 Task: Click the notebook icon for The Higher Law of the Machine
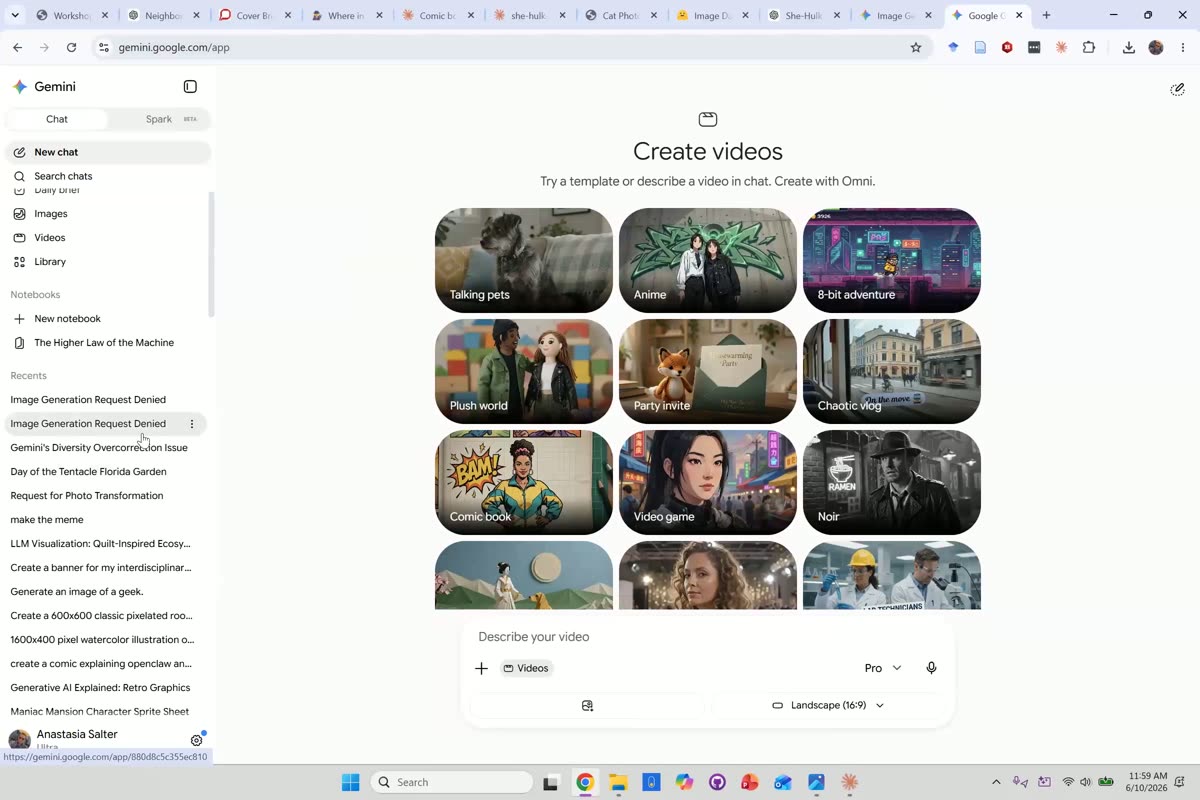coord(19,343)
